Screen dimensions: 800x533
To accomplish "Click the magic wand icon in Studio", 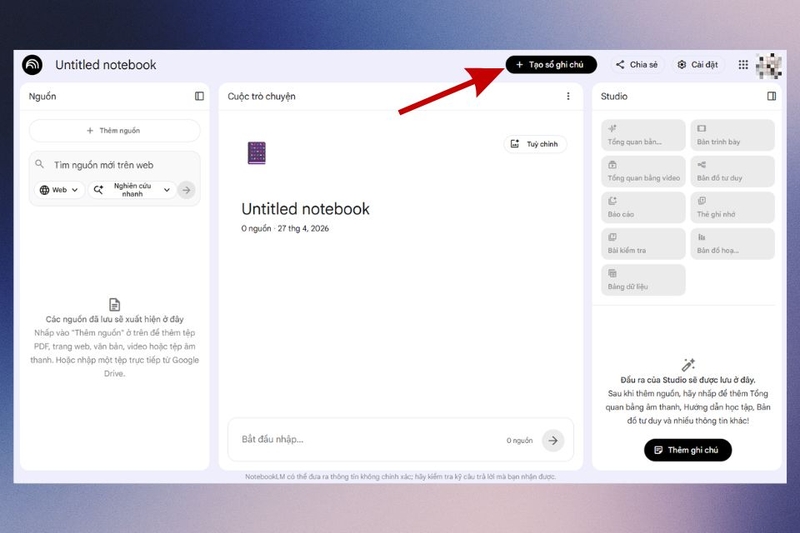I will coord(688,365).
